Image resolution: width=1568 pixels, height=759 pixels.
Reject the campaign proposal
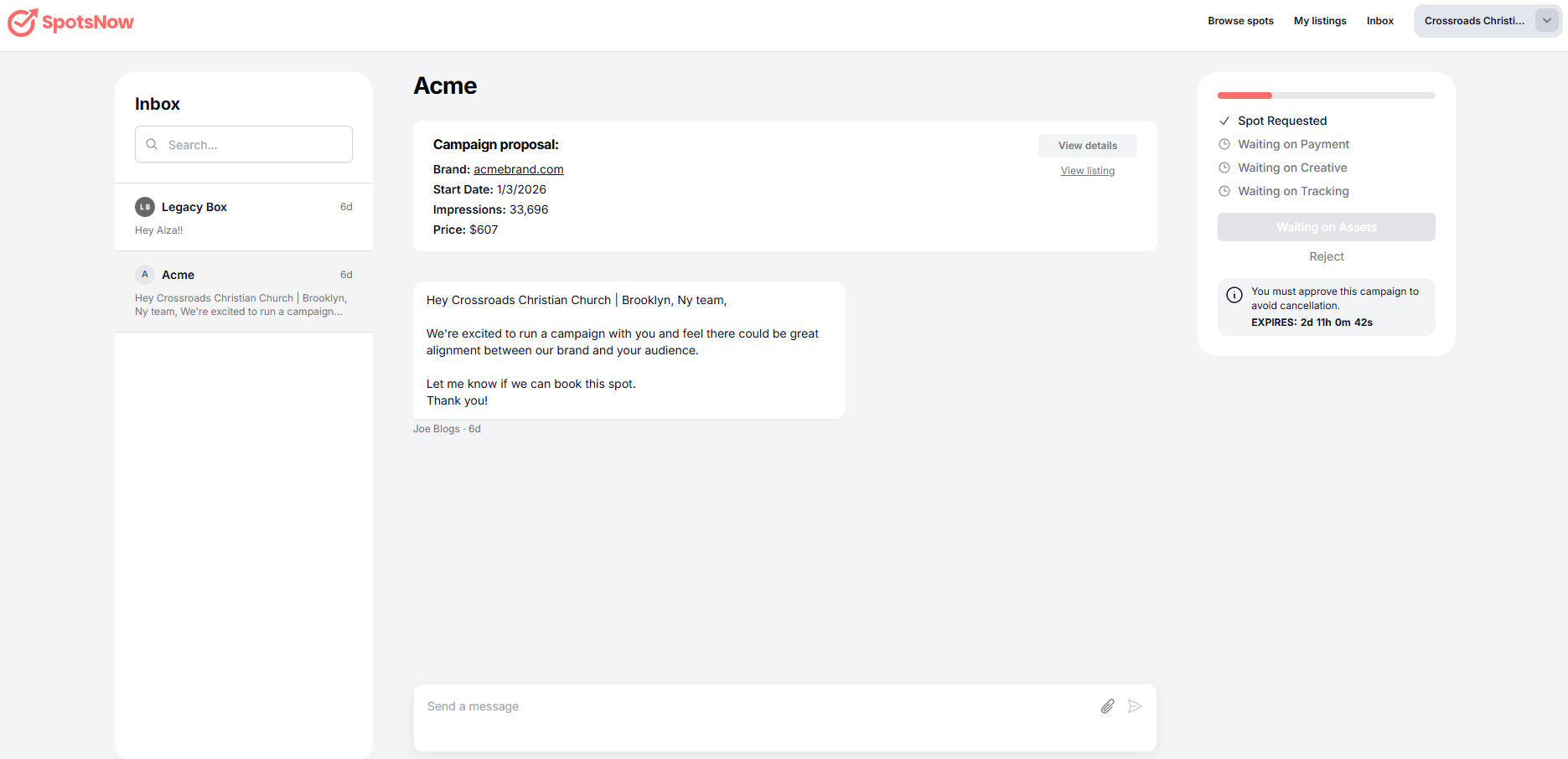[1326, 256]
